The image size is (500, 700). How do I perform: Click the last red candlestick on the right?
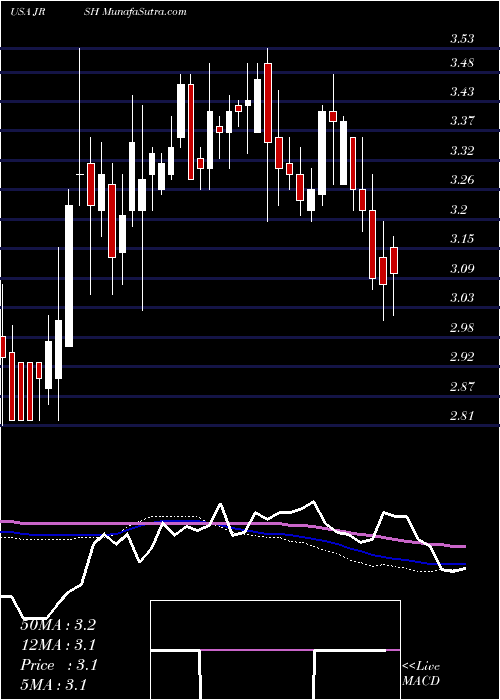[394, 260]
